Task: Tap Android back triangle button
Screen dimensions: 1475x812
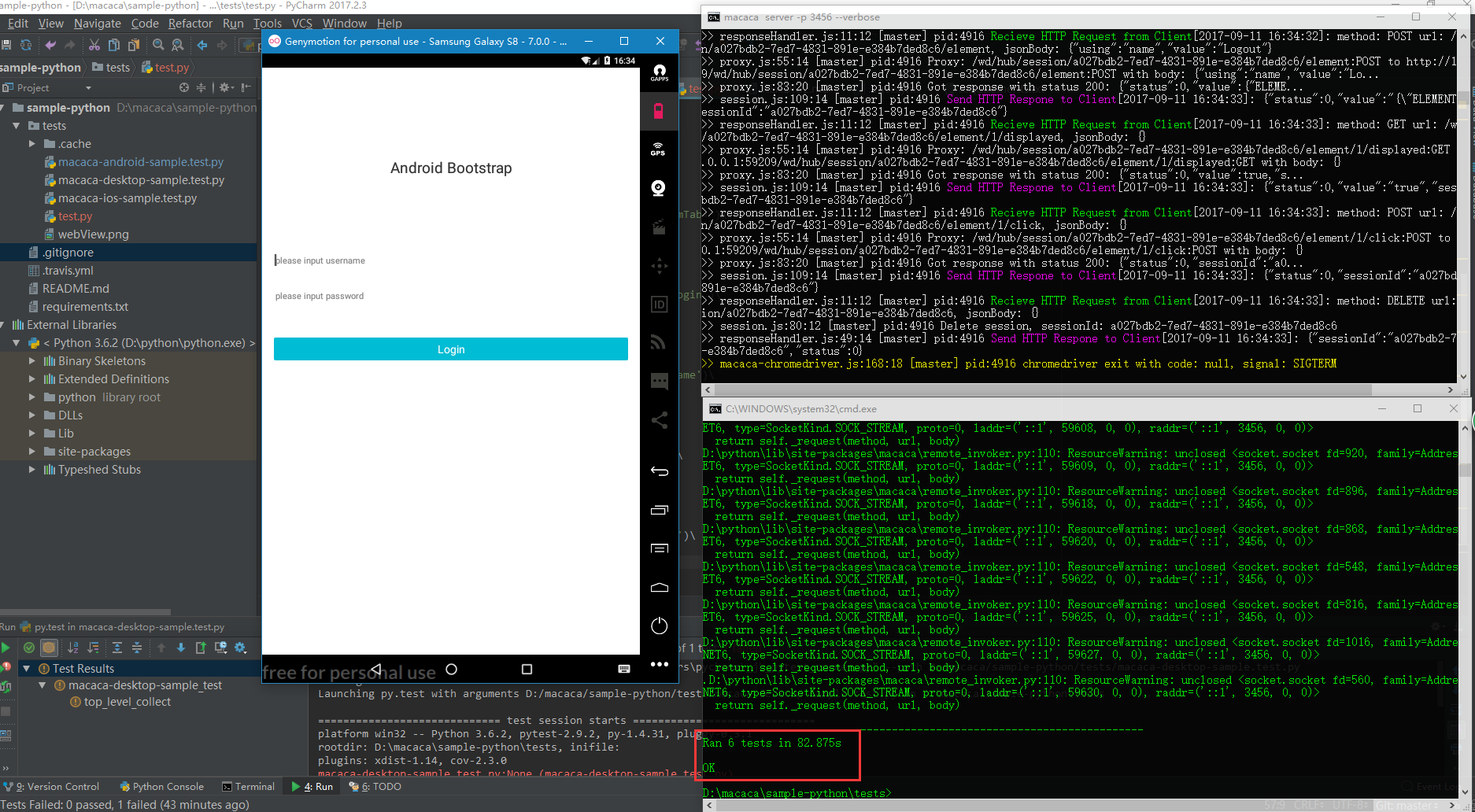Action: point(375,670)
